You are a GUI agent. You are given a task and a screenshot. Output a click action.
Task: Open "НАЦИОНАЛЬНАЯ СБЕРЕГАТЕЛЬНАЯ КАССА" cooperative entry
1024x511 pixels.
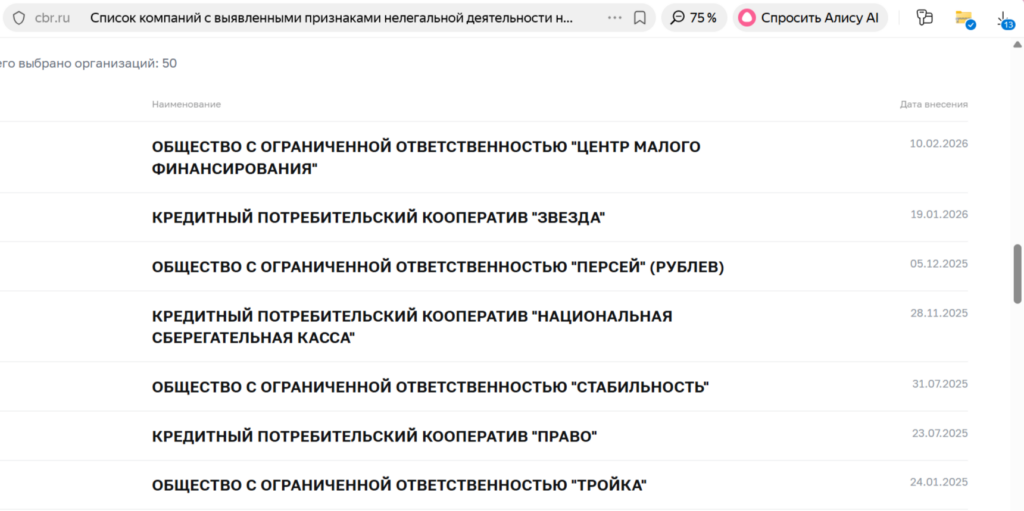412,327
